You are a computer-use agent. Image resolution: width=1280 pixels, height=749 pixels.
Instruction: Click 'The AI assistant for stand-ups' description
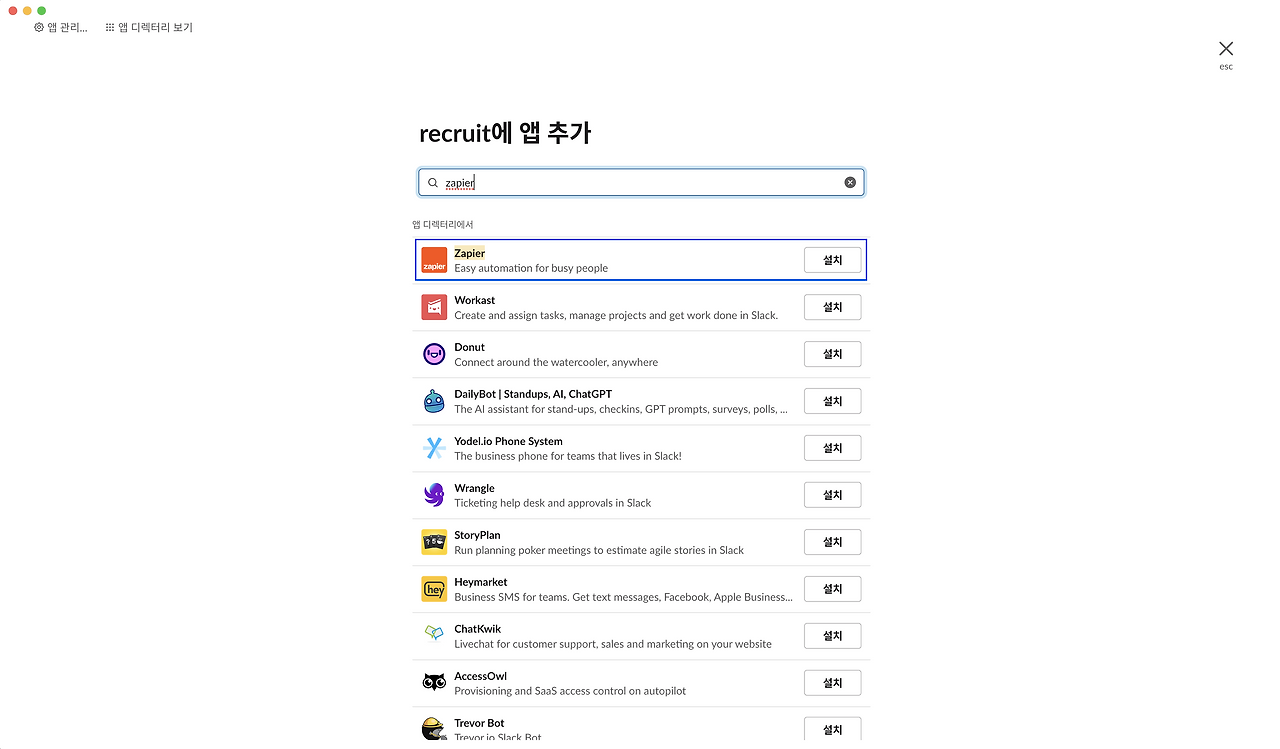621,409
